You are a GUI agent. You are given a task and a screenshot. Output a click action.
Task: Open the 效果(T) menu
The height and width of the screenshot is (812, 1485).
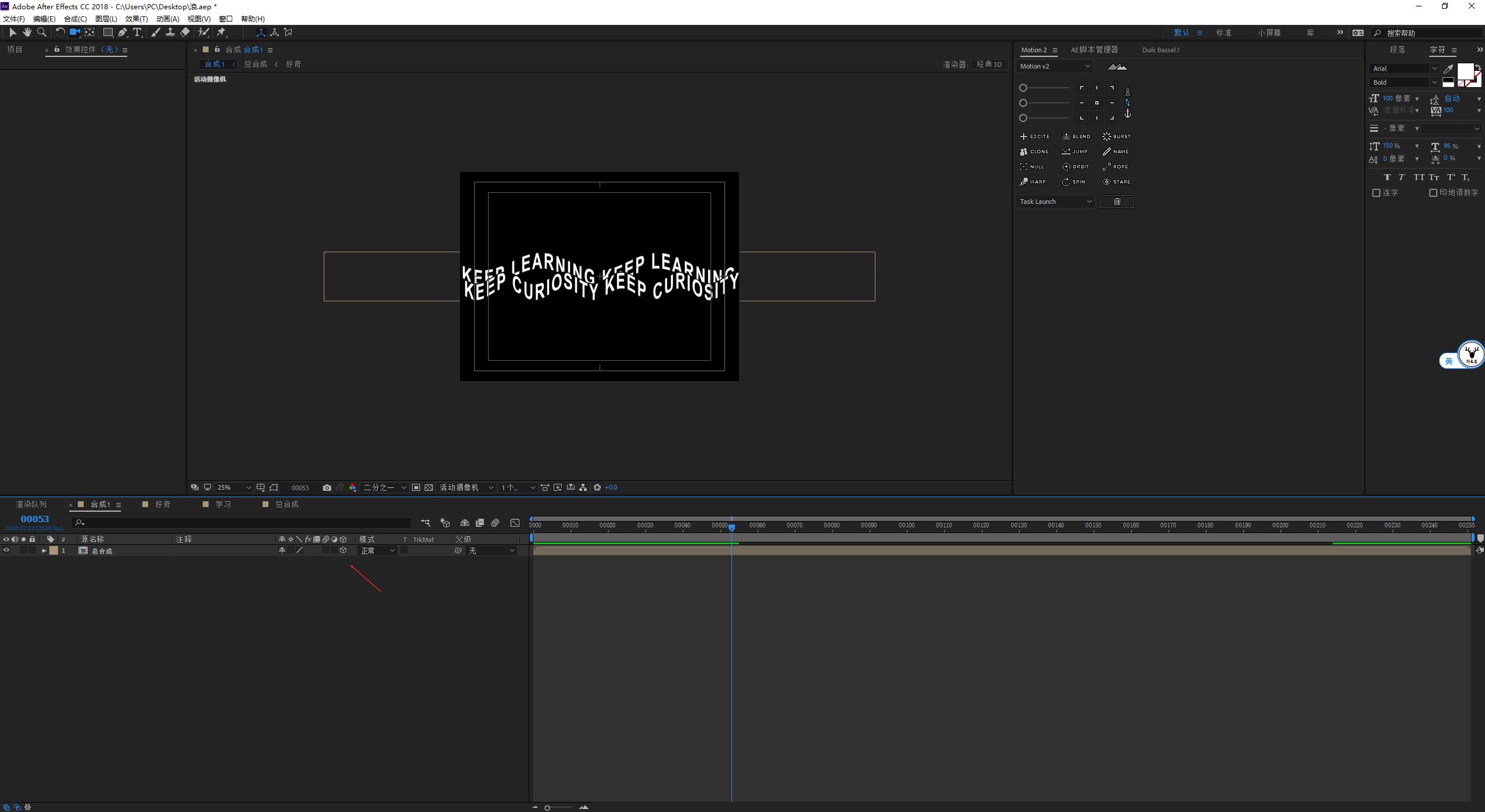pos(137,19)
